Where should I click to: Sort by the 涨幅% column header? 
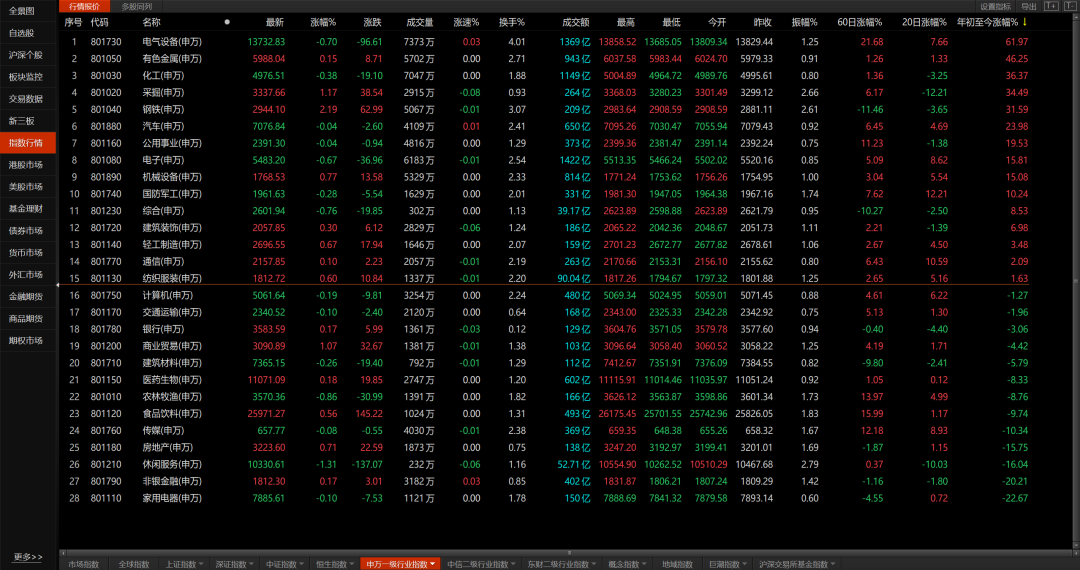click(x=324, y=22)
